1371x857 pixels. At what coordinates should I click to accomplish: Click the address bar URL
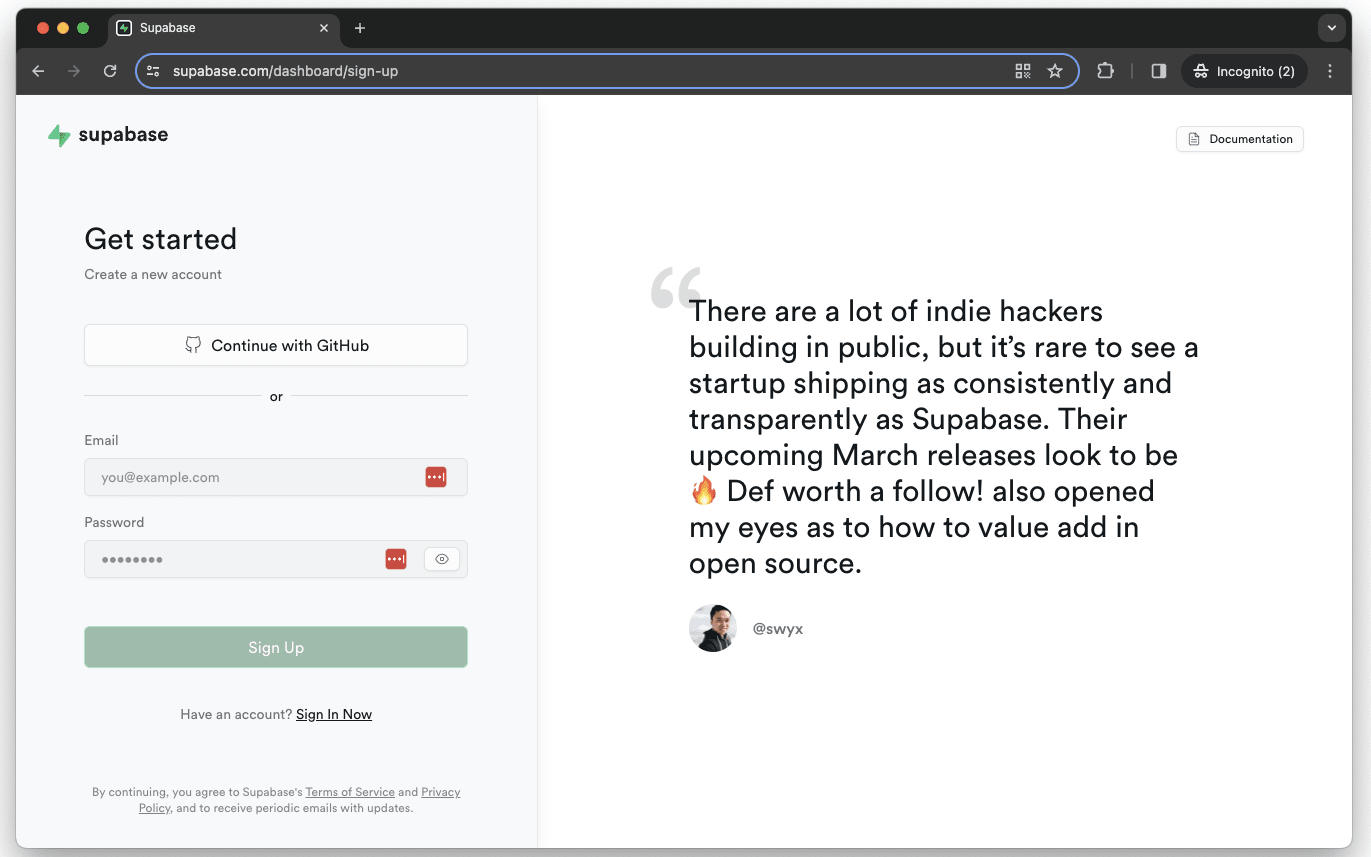(x=285, y=71)
